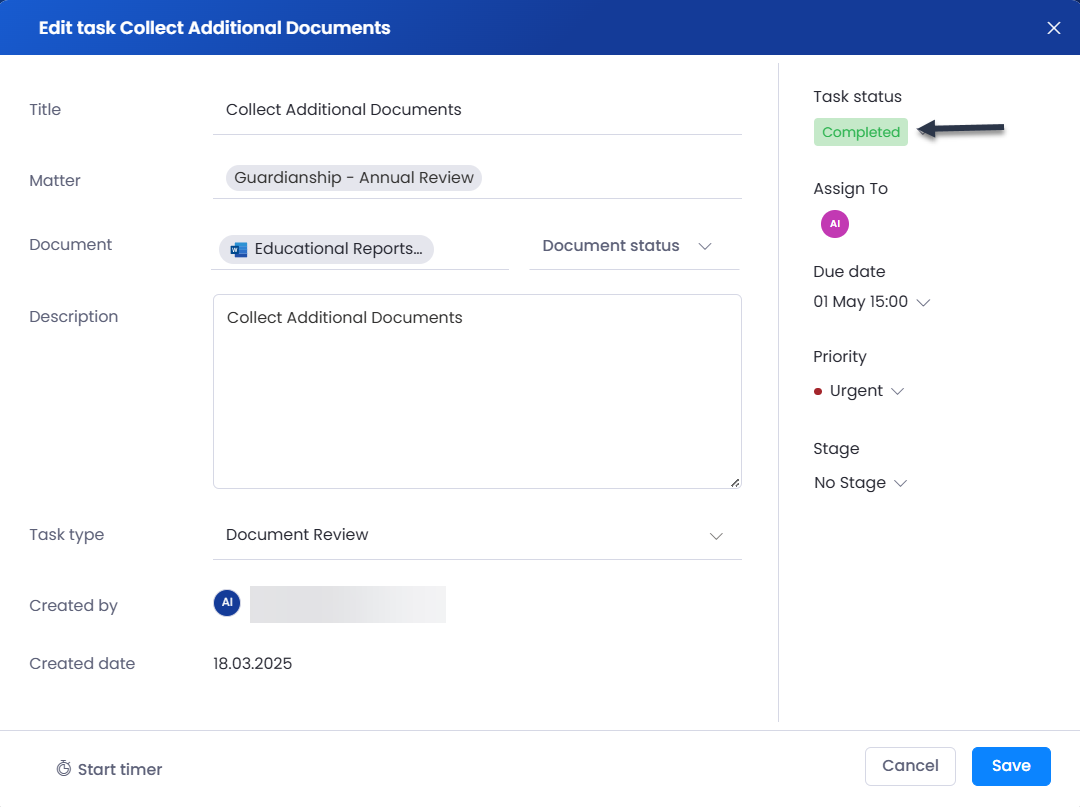Click the Description box resize handle
Screen dimensions: 1080x807
pyautogui.click(x=735, y=483)
